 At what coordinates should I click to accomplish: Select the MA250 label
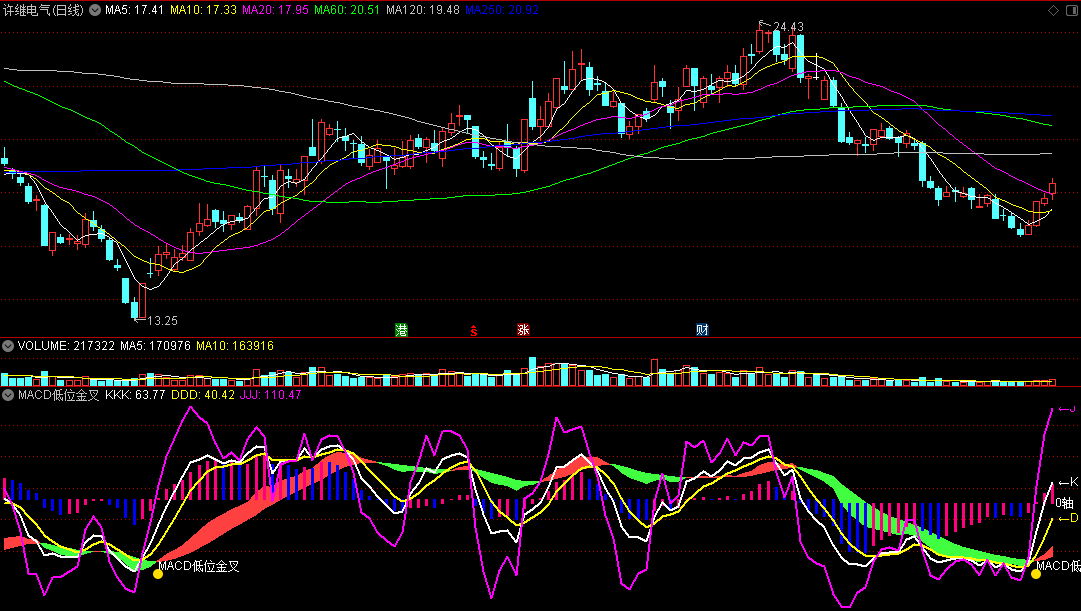(x=502, y=10)
